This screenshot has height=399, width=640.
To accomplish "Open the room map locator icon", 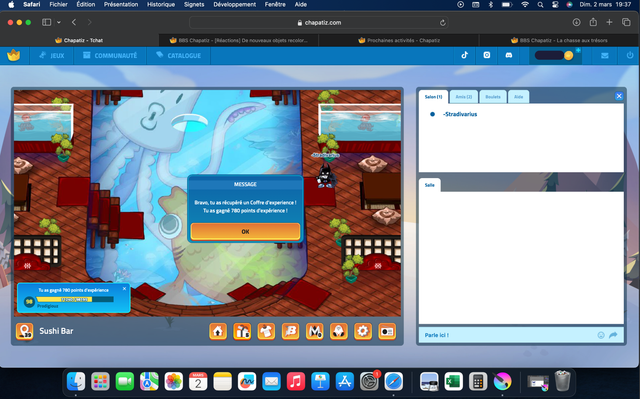I will 24,331.
